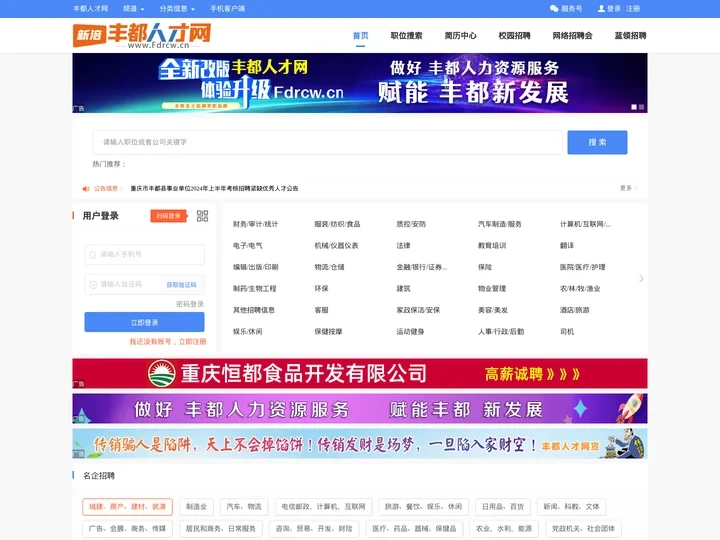Go to 首页 tab
The image size is (720, 540).
360,35
